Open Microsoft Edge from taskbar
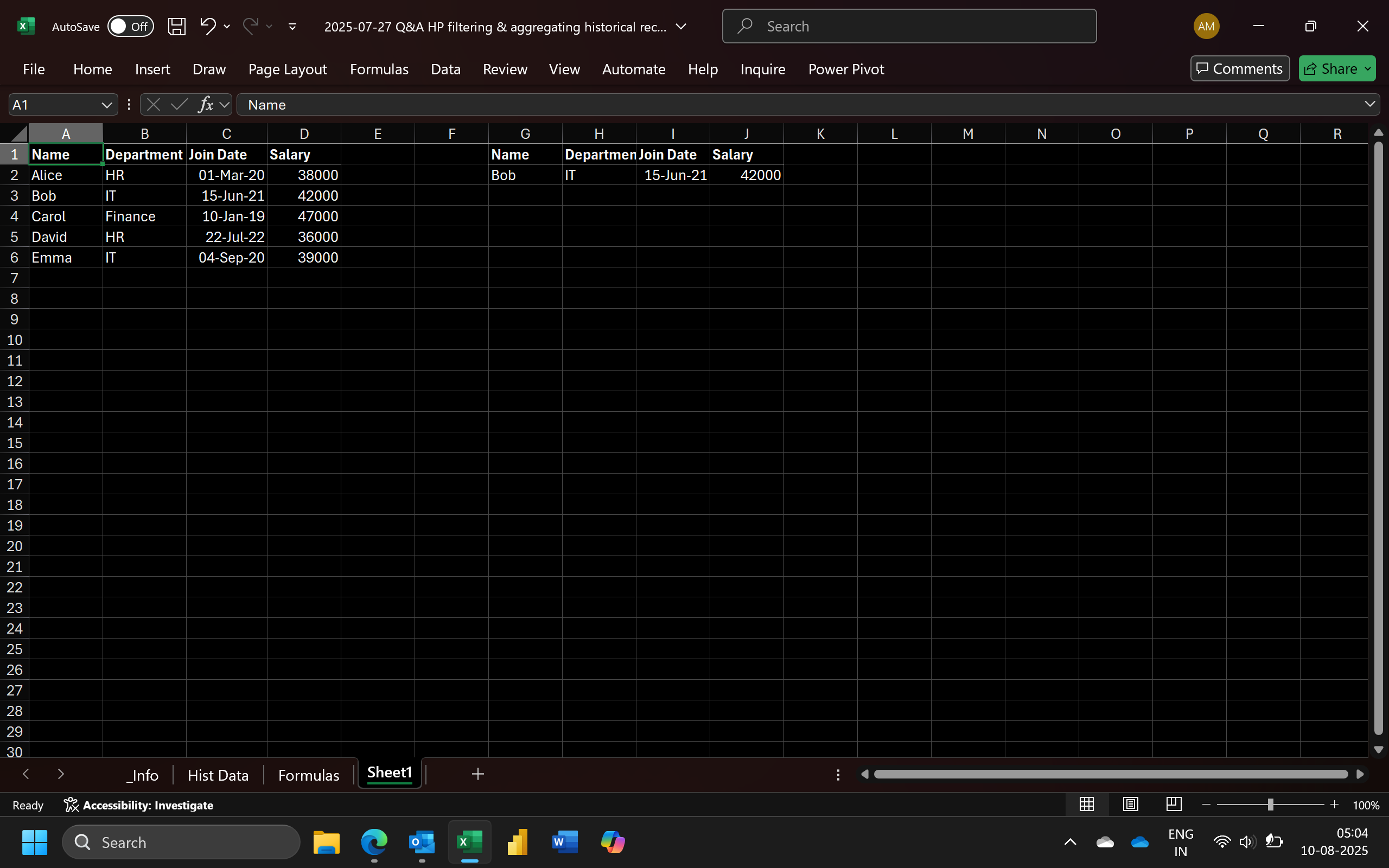 (374, 842)
